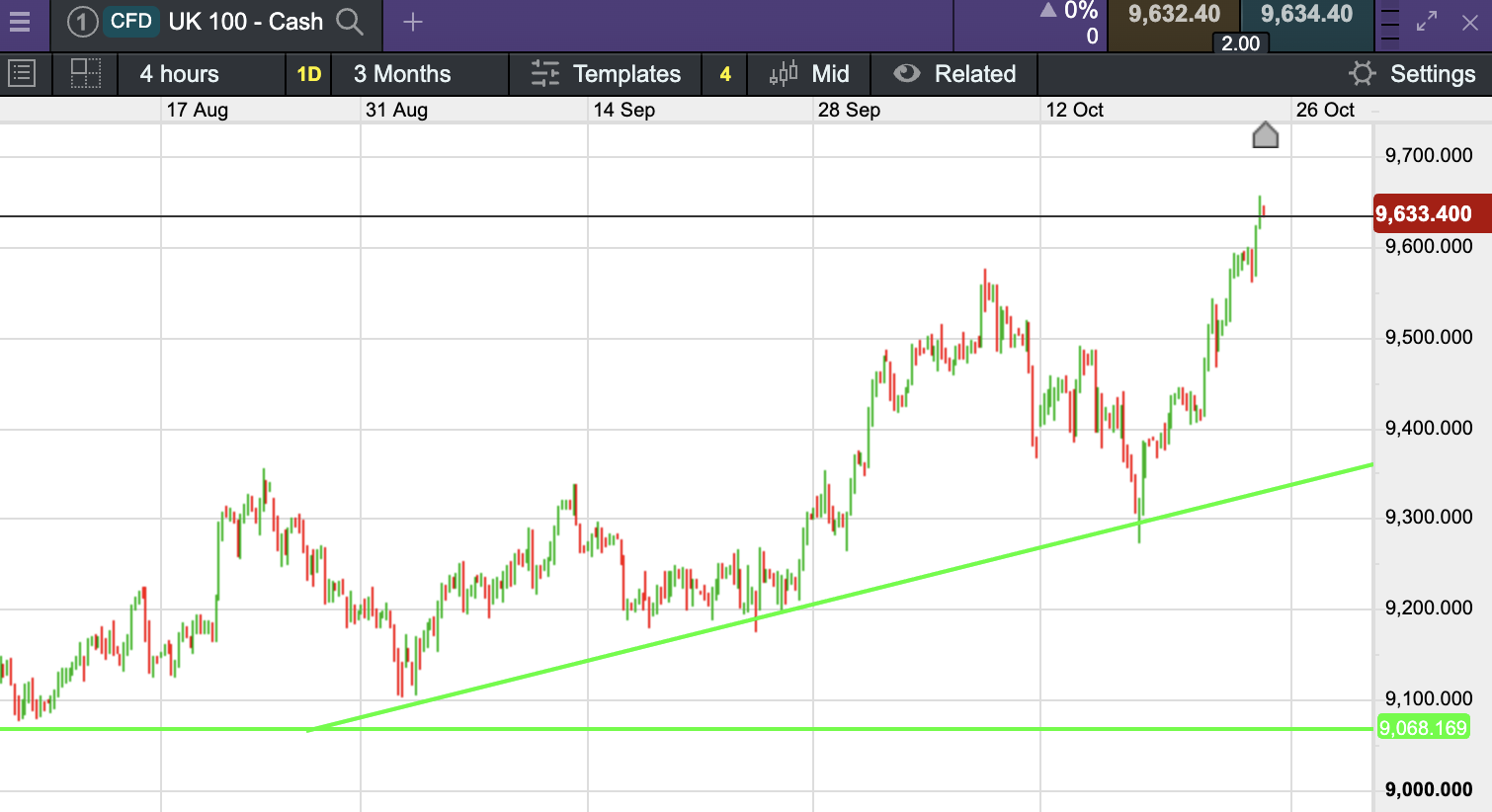Click the home marker above chart

tap(1266, 135)
